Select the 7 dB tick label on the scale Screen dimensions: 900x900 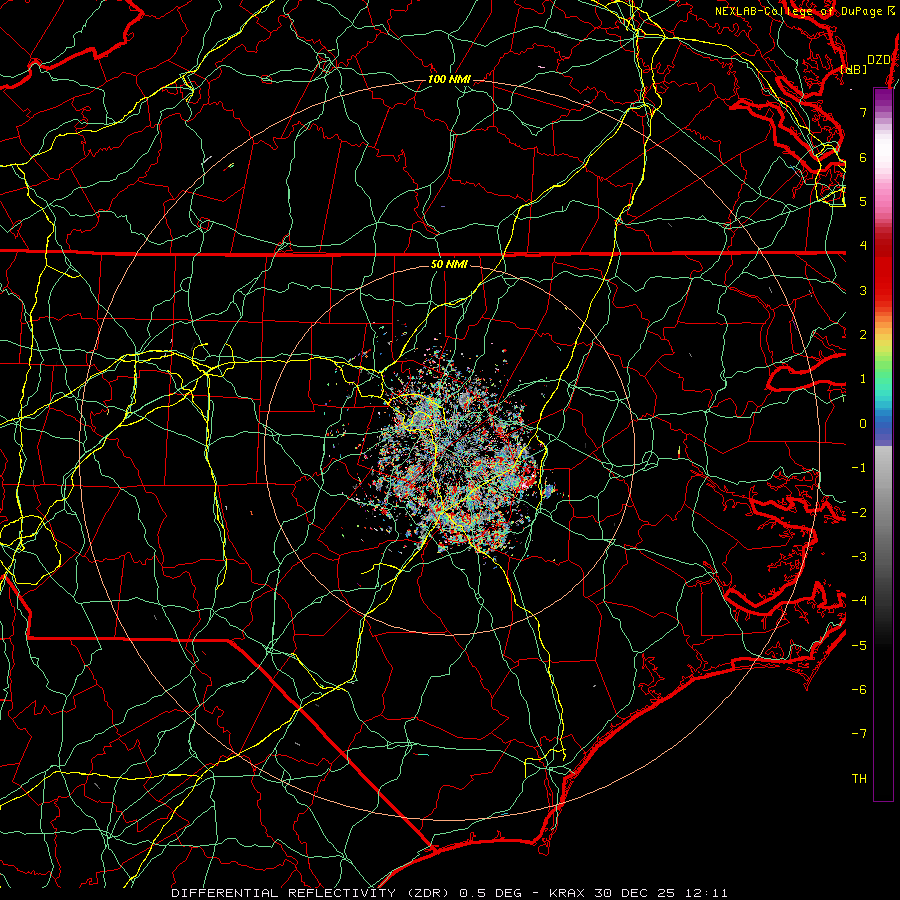(863, 112)
